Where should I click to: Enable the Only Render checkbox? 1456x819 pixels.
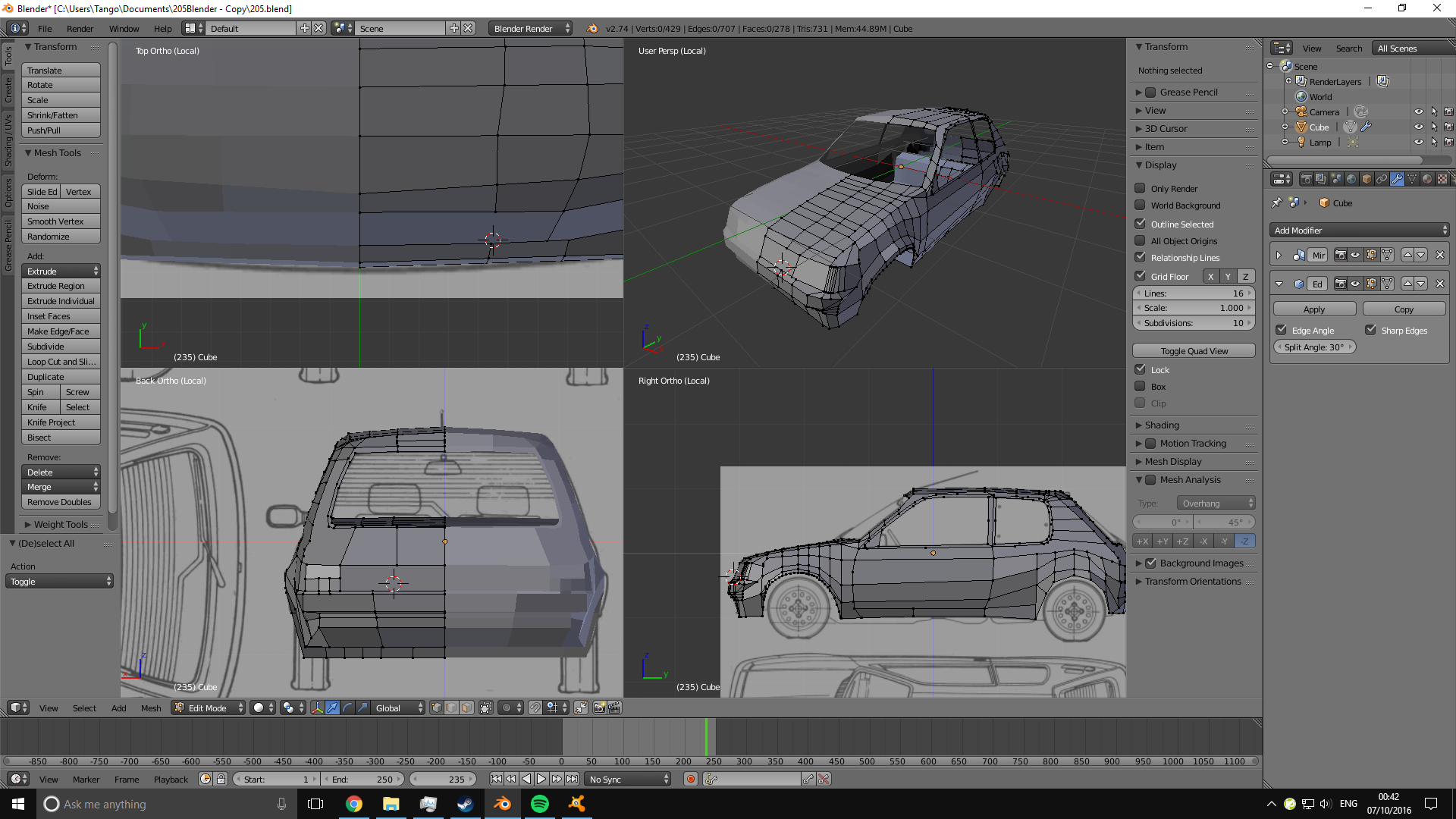[x=1140, y=188]
